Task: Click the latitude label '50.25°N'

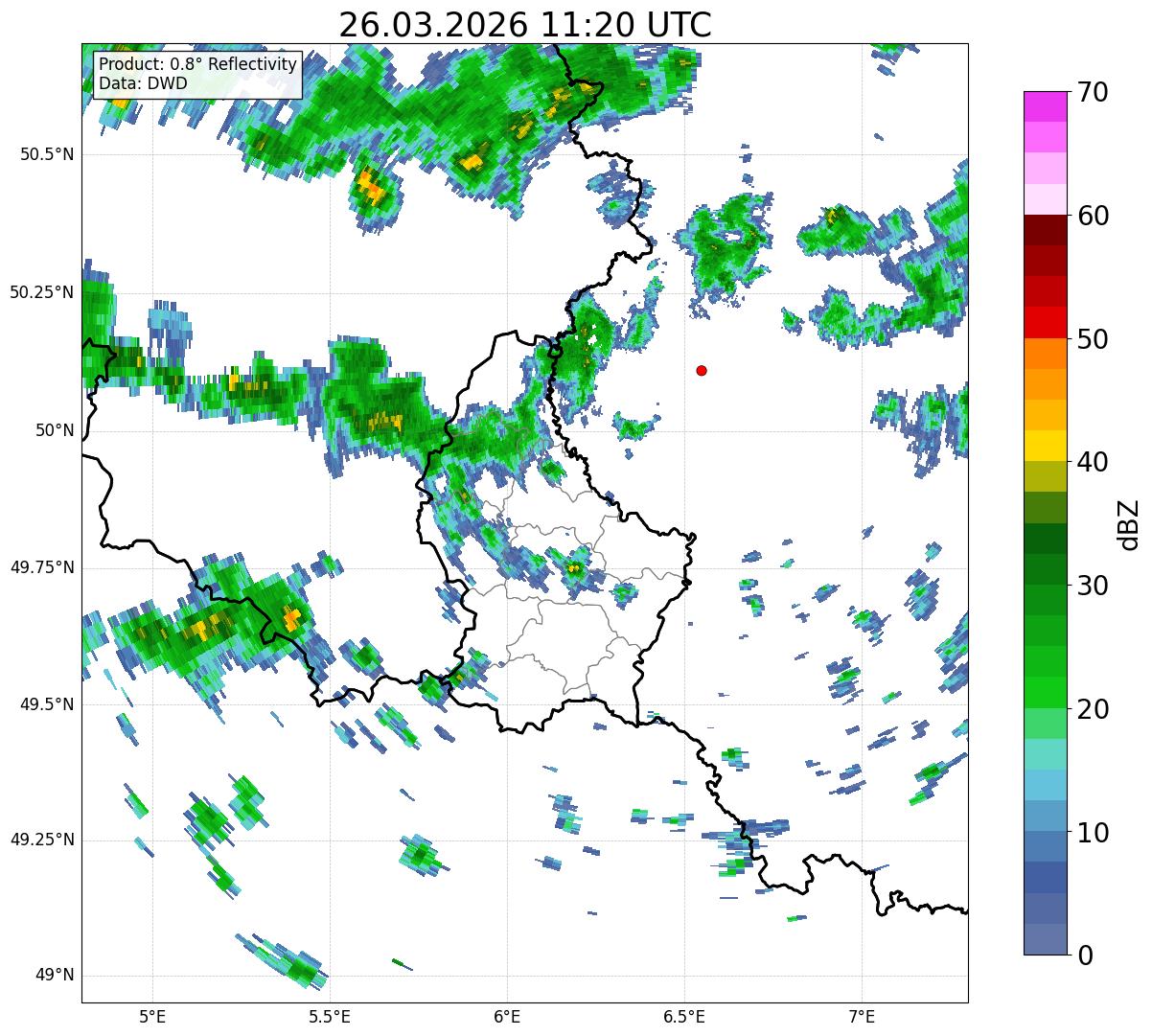Action: (41, 292)
